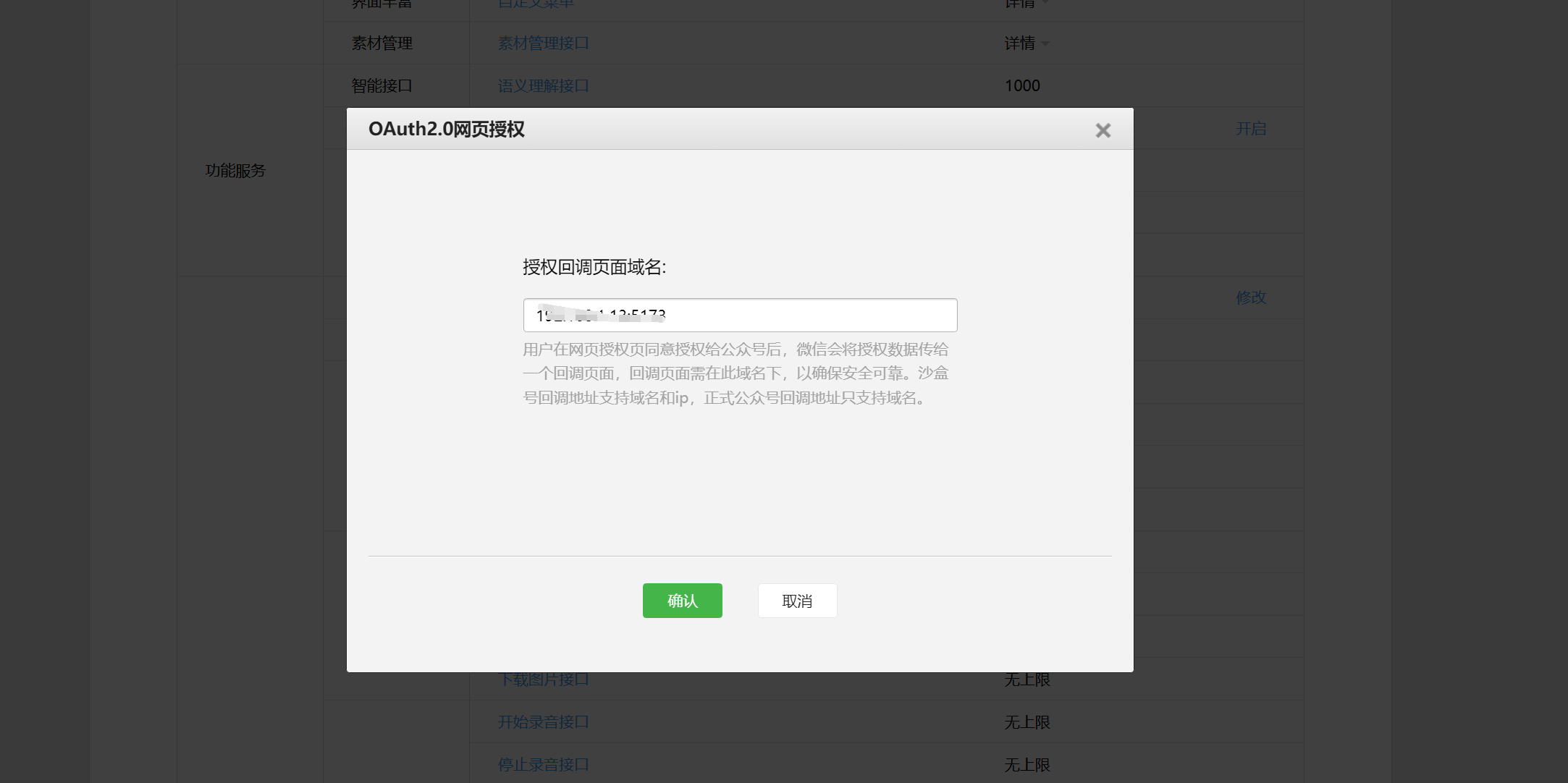Expand 详情 in the 自定义菜单 row
1568x783 pixels.
[1022, 4]
